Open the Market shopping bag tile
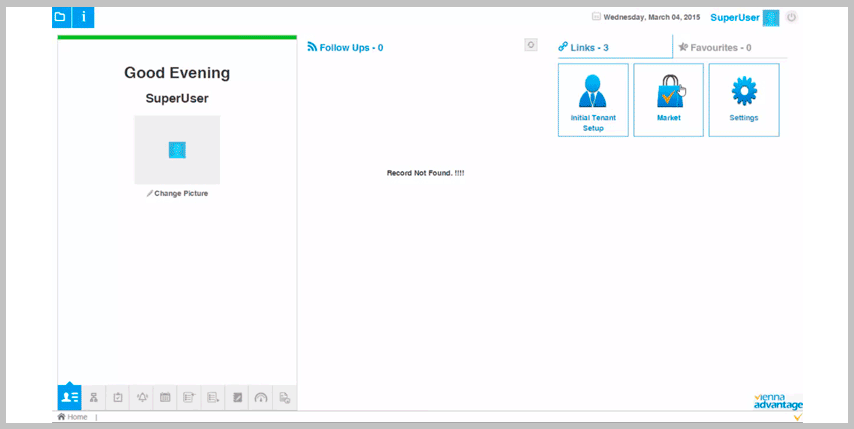Viewport: 854px width, 429px height. tap(668, 100)
